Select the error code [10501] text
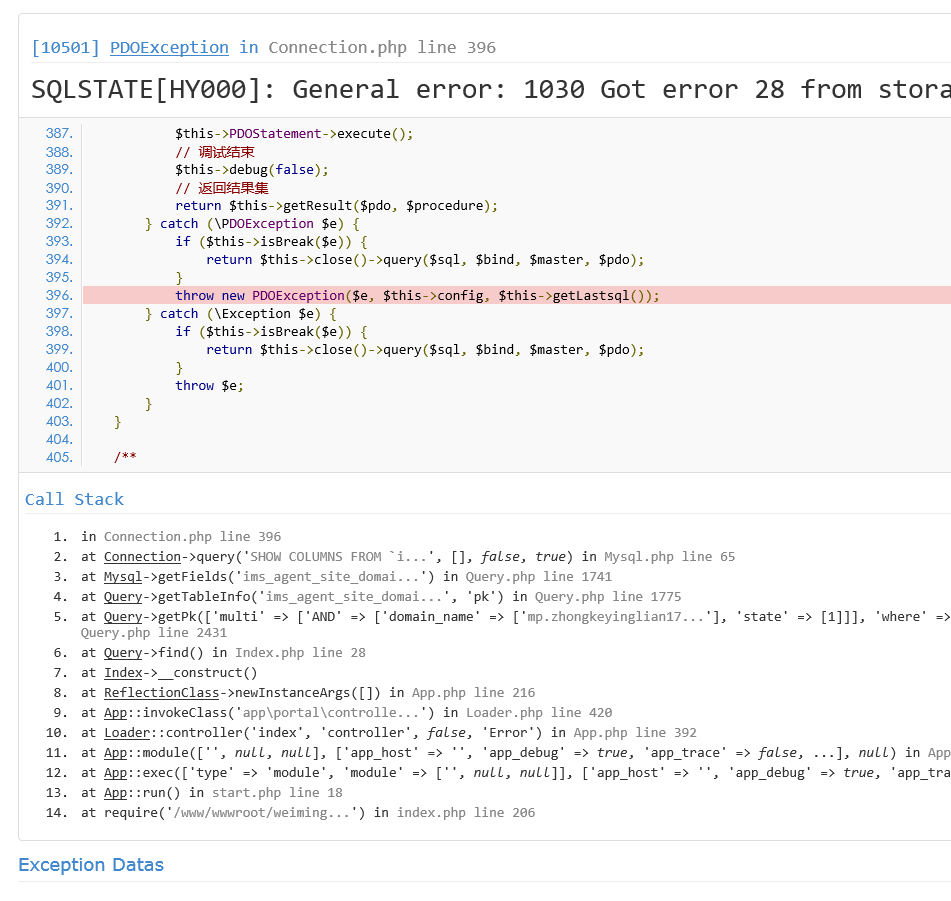Viewport: 951px width, 901px height. click(66, 47)
